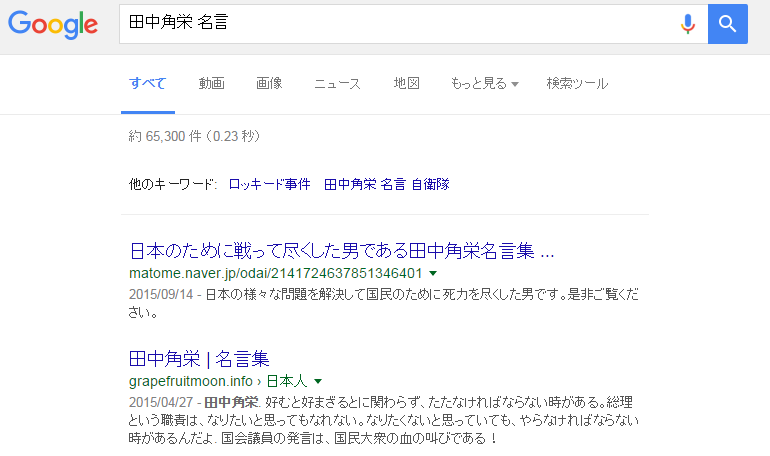Screen dimensions: 770x456
Task: Click the 2015/04/27 snippet date
Action: [161, 402]
